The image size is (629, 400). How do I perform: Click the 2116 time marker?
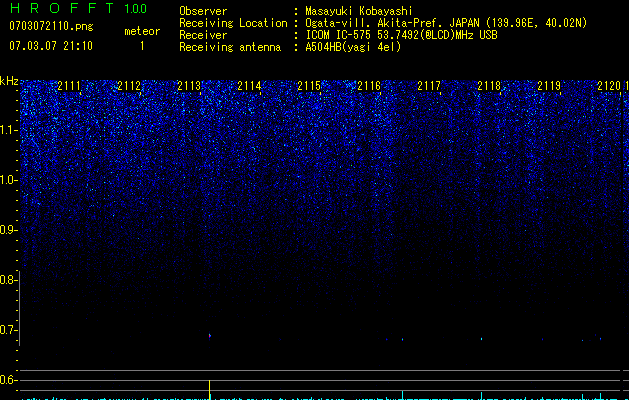369,86
